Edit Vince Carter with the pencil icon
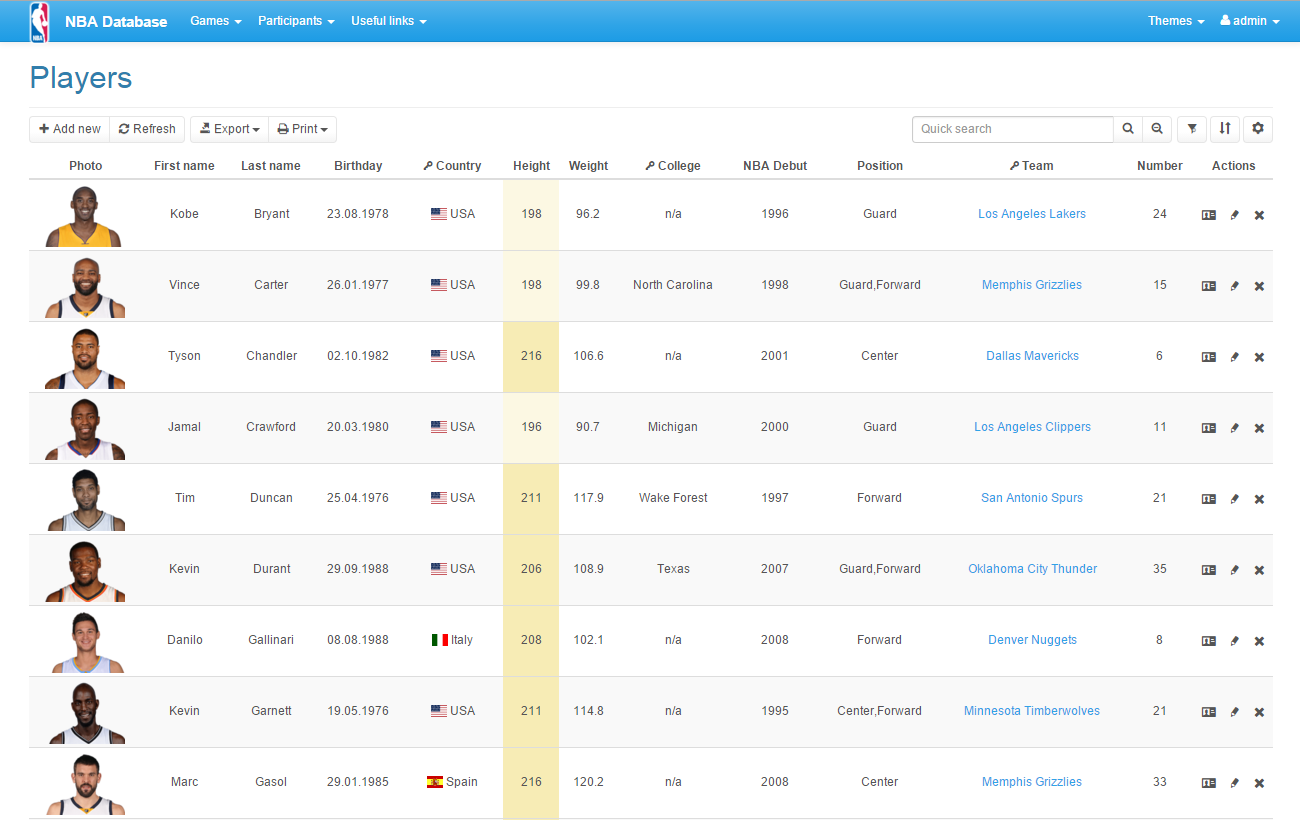This screenshot has width=1300, height=820. (x=1235, y=286)
